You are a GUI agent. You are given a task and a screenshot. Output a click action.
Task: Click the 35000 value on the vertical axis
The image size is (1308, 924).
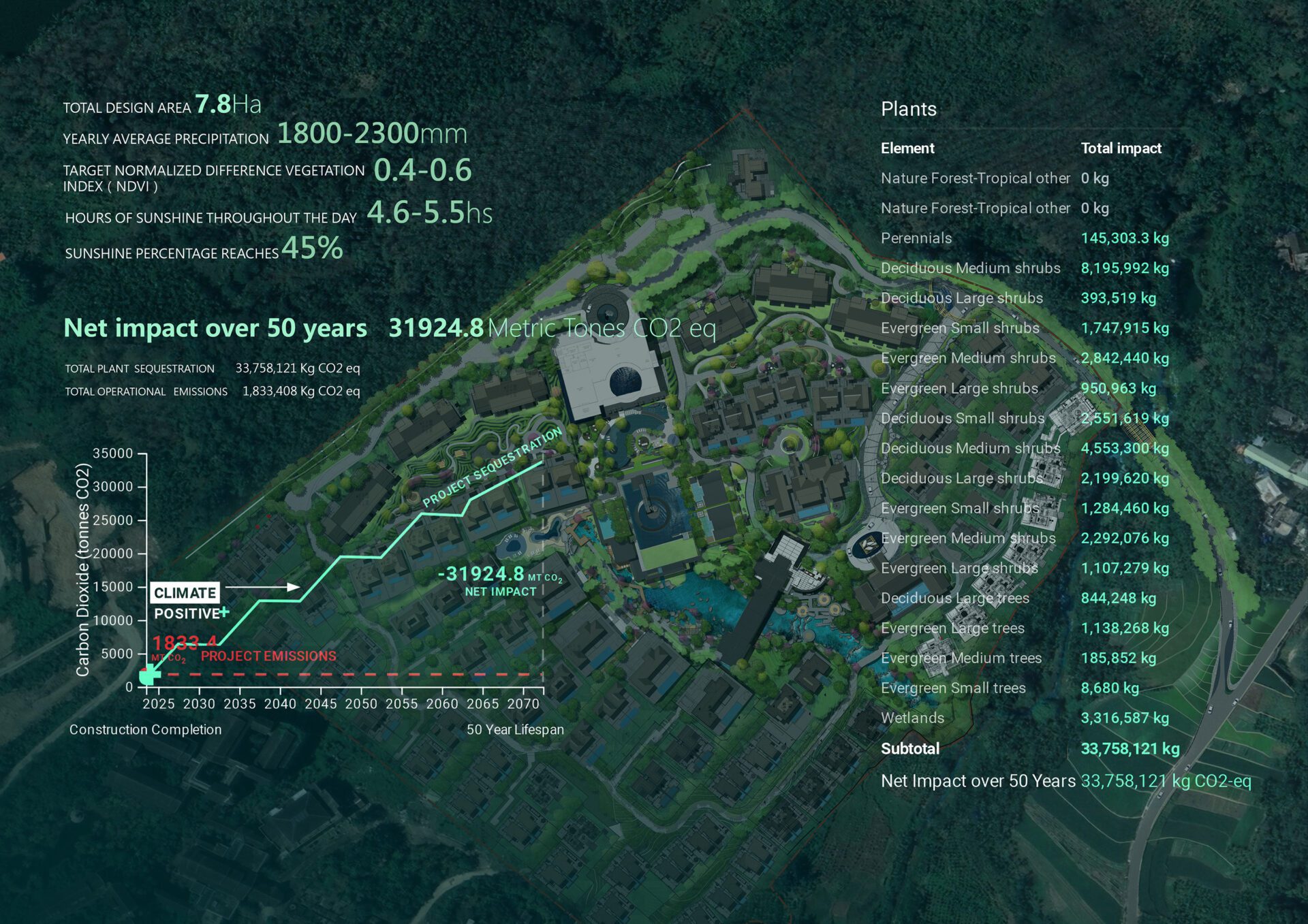[112, 453]
